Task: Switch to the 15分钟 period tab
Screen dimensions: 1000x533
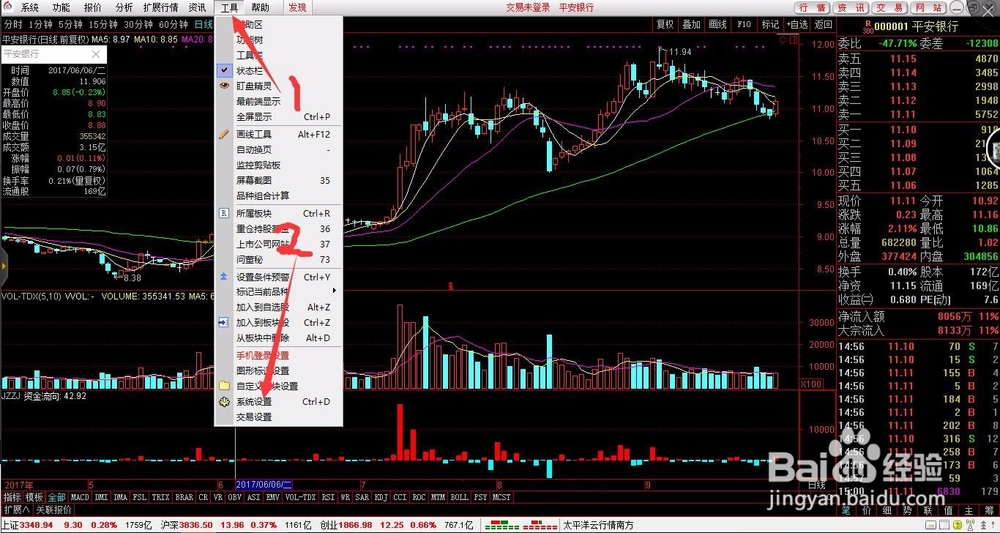Action: tap(103, 25)
